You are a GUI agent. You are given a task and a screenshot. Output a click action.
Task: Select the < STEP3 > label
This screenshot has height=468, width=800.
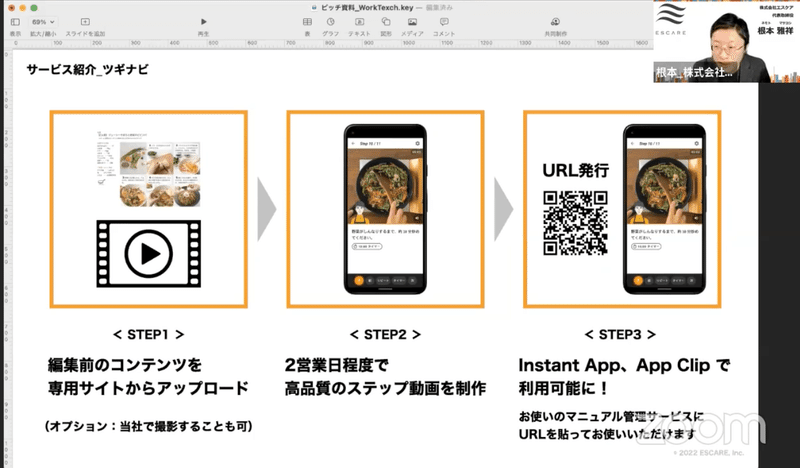click(x=620, y=335)
